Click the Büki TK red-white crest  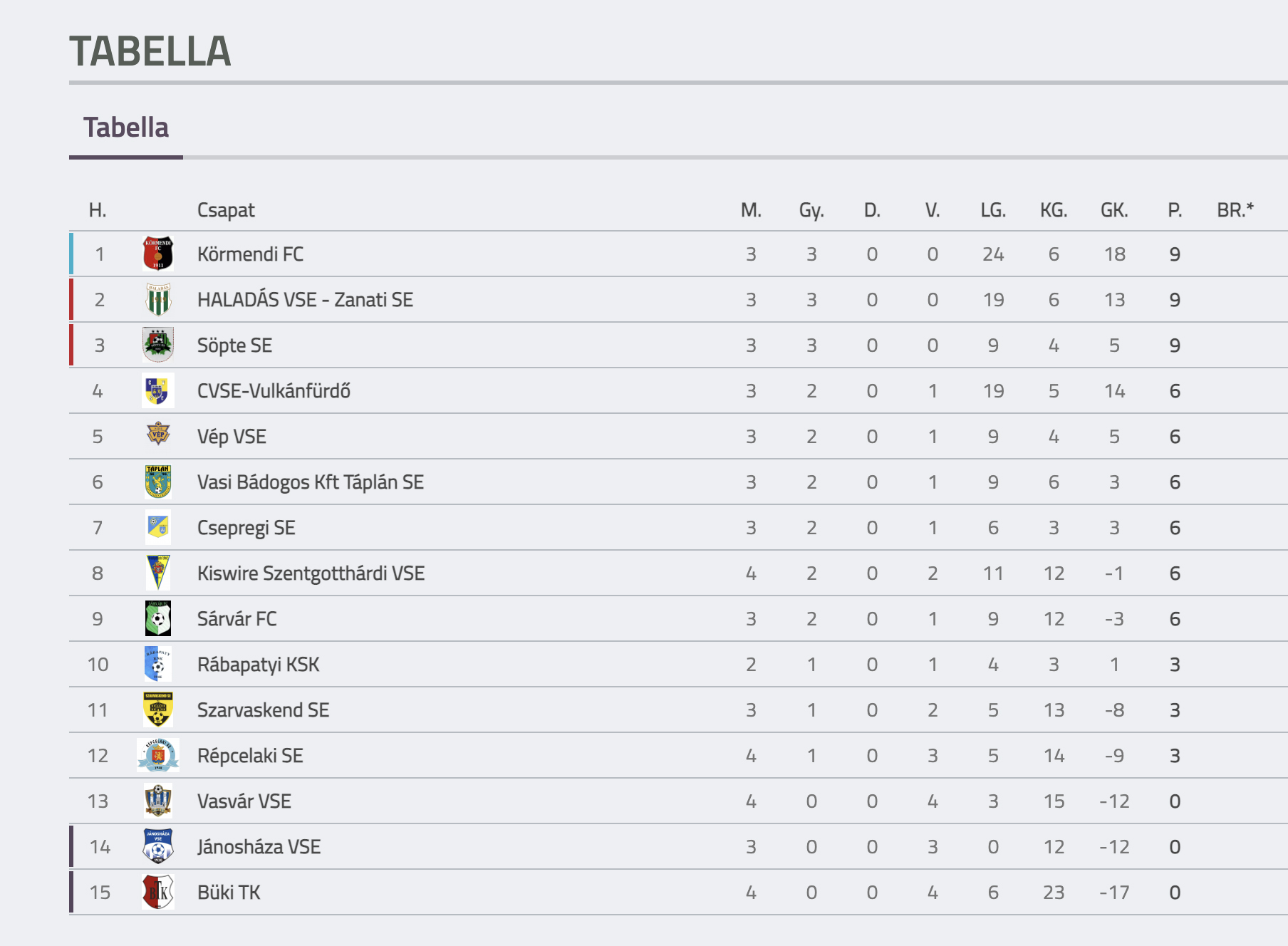click(x=158, y=892)
